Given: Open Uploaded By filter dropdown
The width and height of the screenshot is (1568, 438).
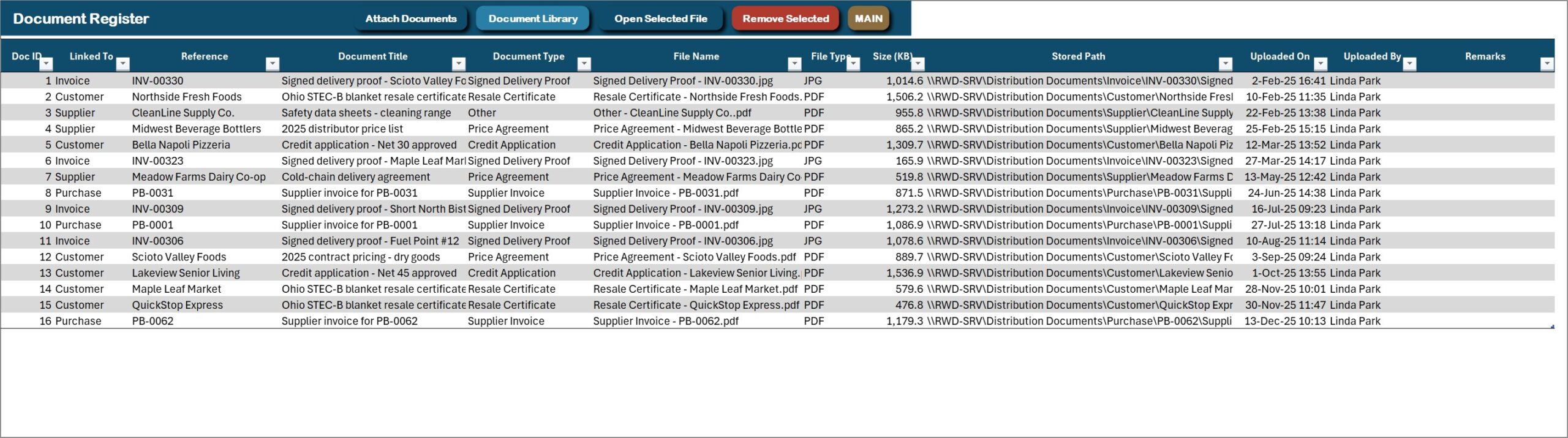Looking at the screenshot, I should pos(1410,64).
